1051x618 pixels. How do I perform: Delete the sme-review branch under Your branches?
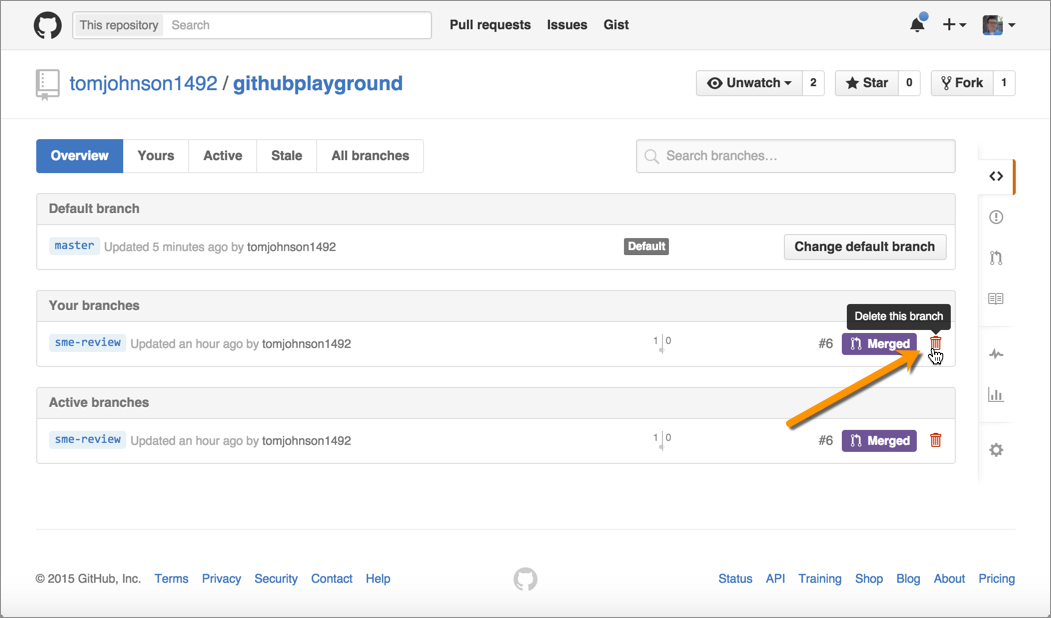pos(936,344)
